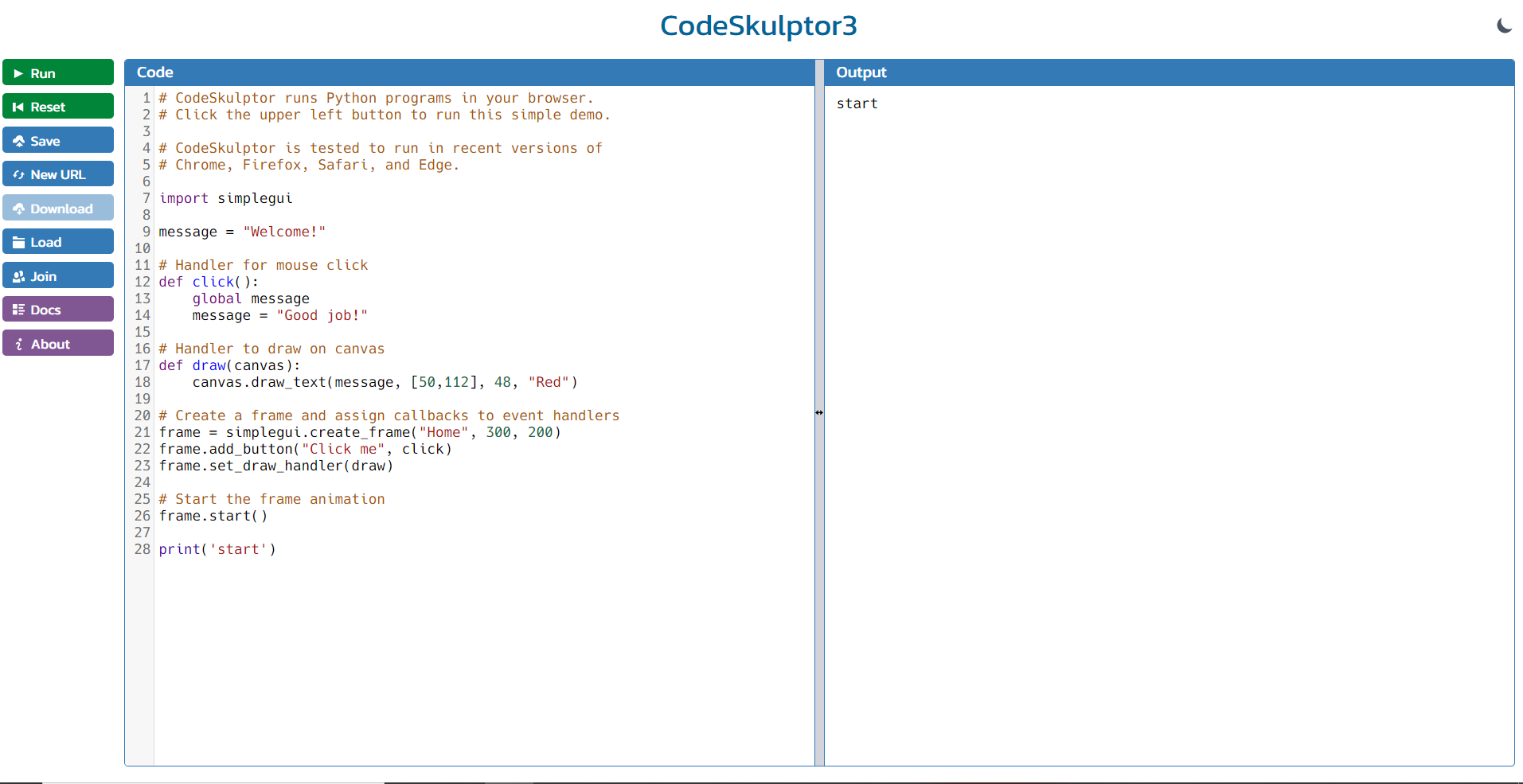Viewport: 1523px width, 784px height.
Task: Click the Code panel header
Action: point(470,72)
